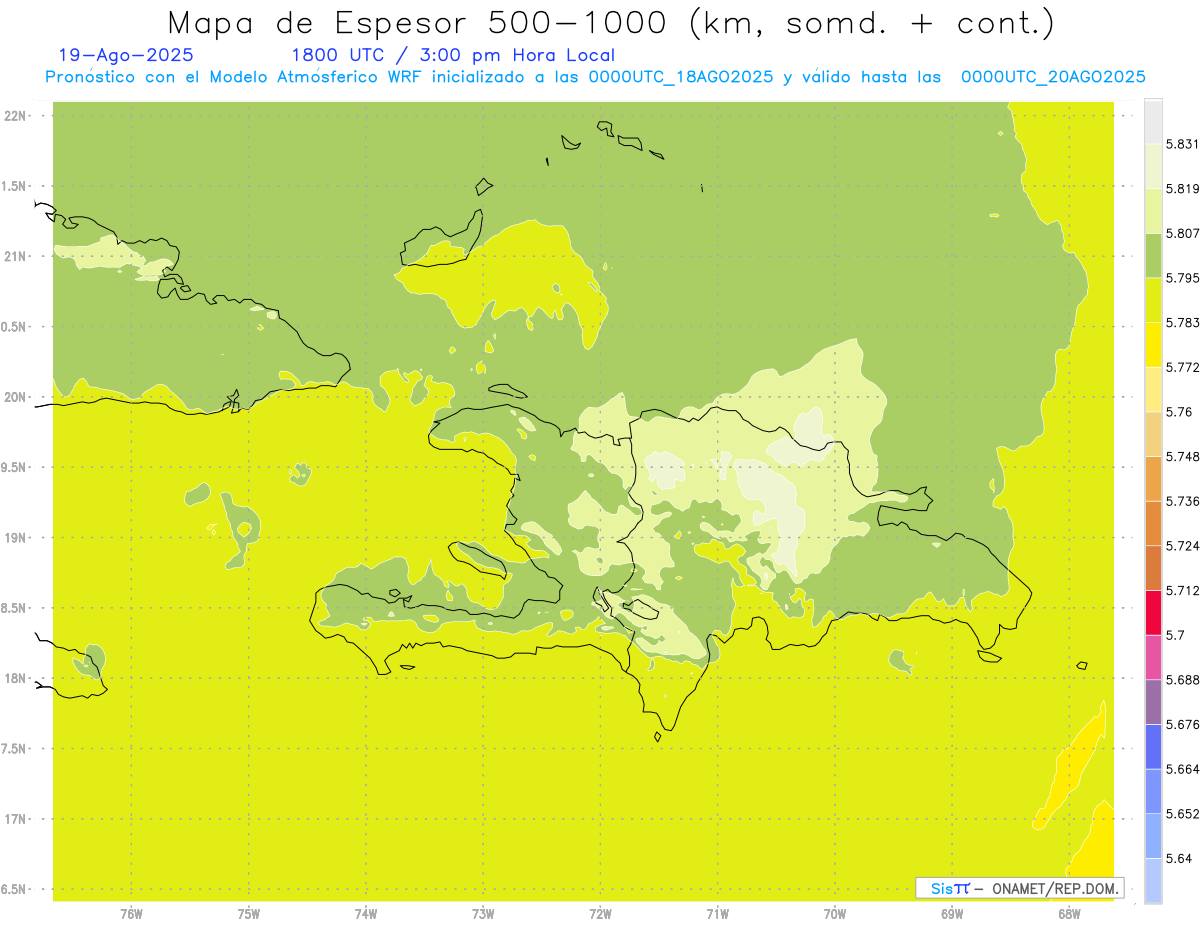The width and height of the screenshot is (1200, 927).
Task: Click the colorbar value "5.676"
Action: tap(1182, 725)
